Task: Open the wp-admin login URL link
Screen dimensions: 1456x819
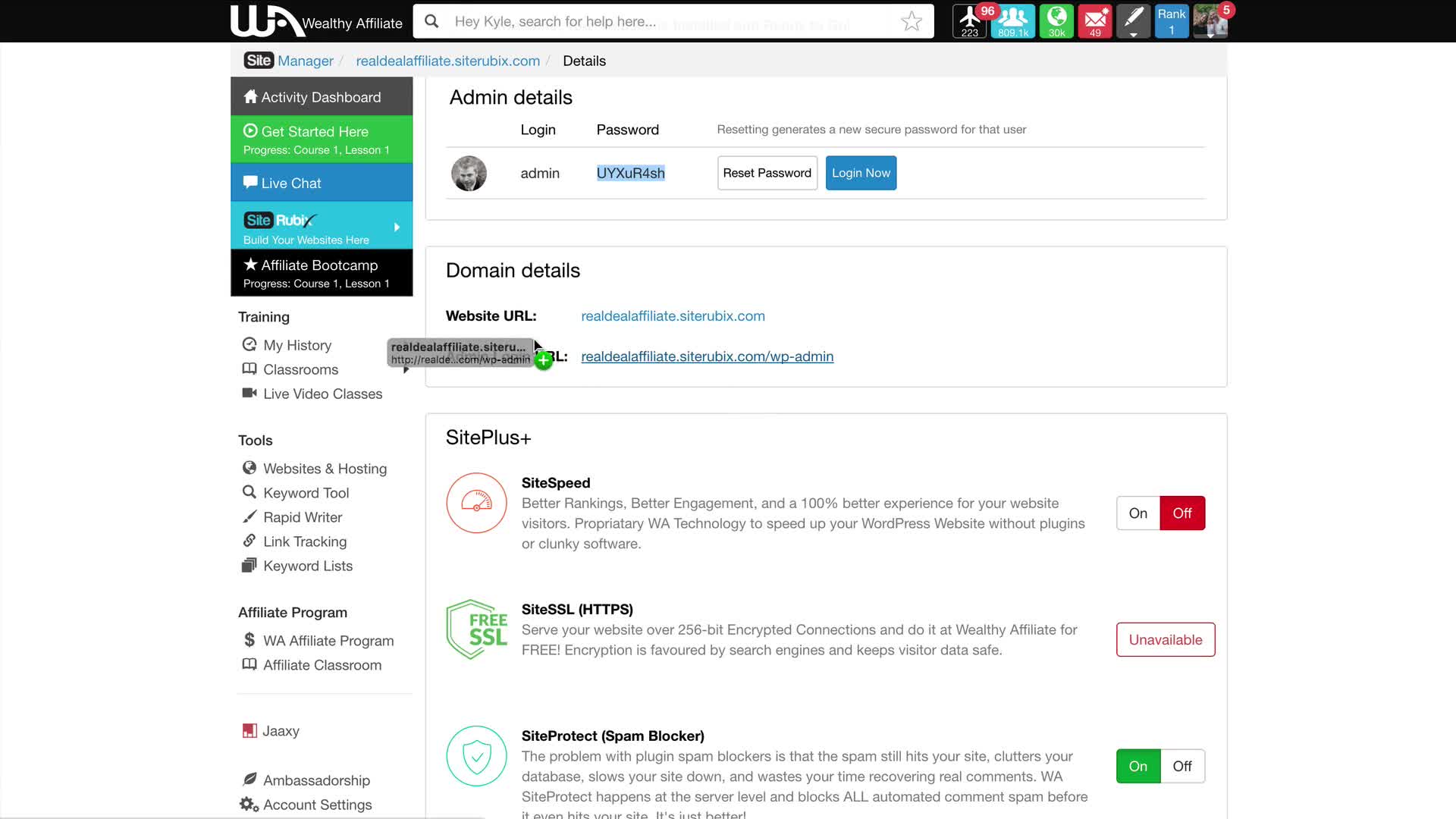Action: pyautogui.click(x=707, y=356)
